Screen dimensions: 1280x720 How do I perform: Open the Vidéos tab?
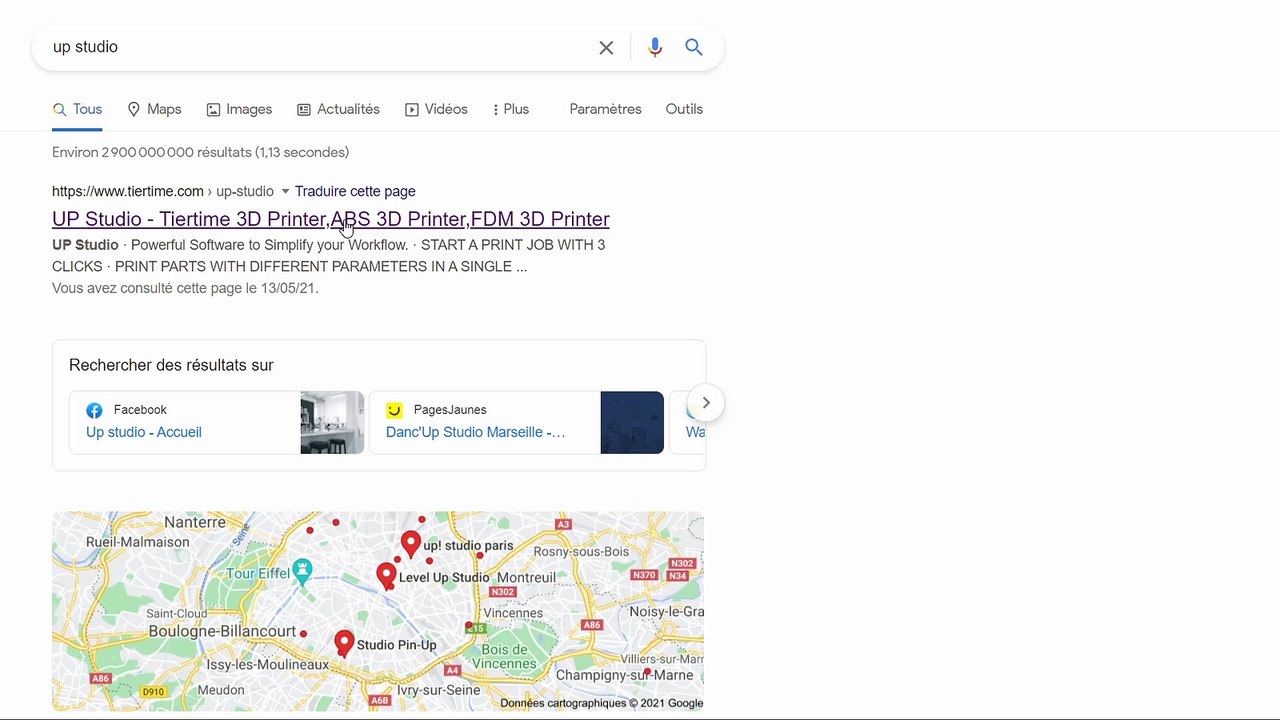click(x=436, y=109)
